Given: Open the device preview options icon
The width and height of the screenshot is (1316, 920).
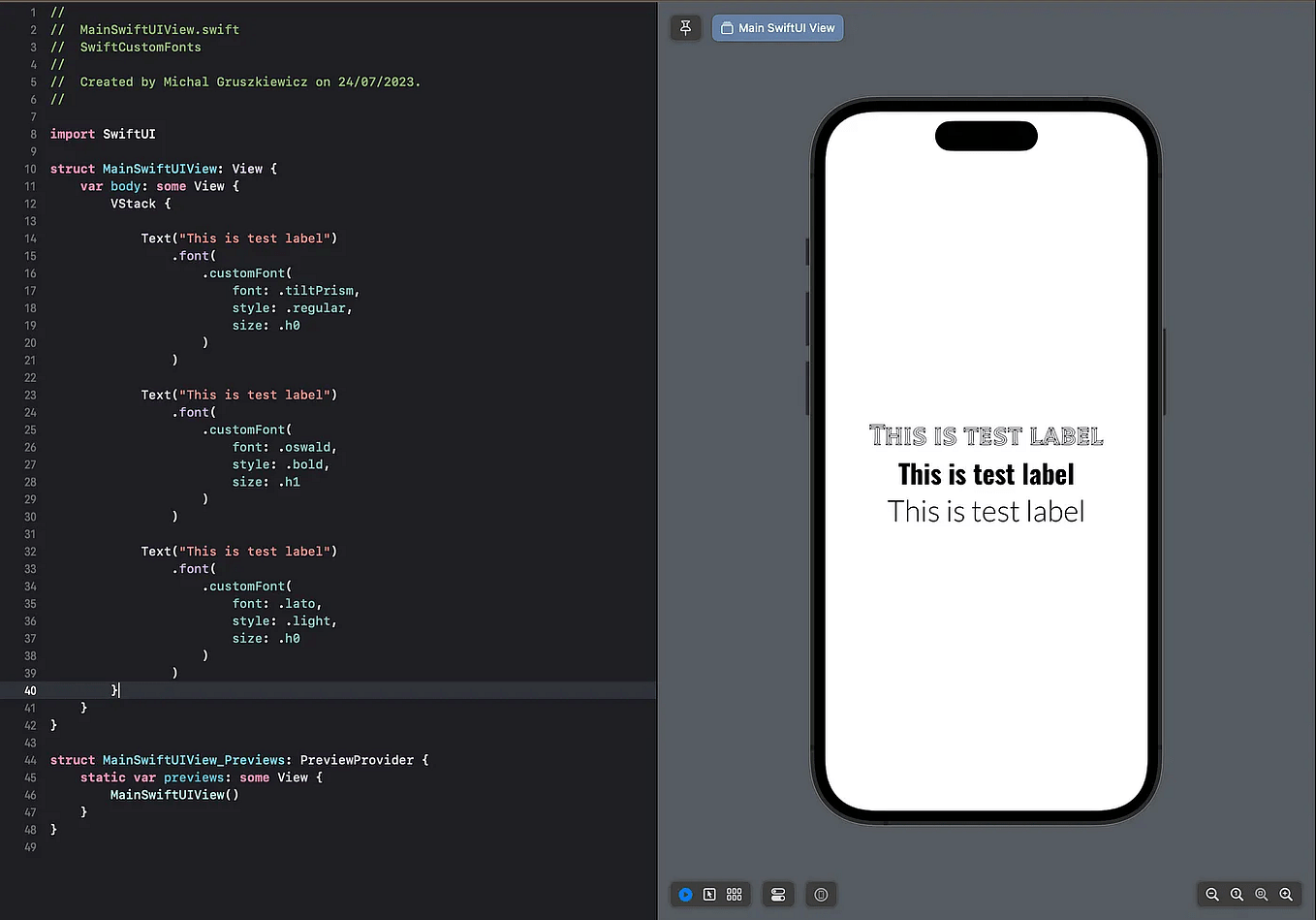Looking at the screenshot, I should tap(821, 894).
